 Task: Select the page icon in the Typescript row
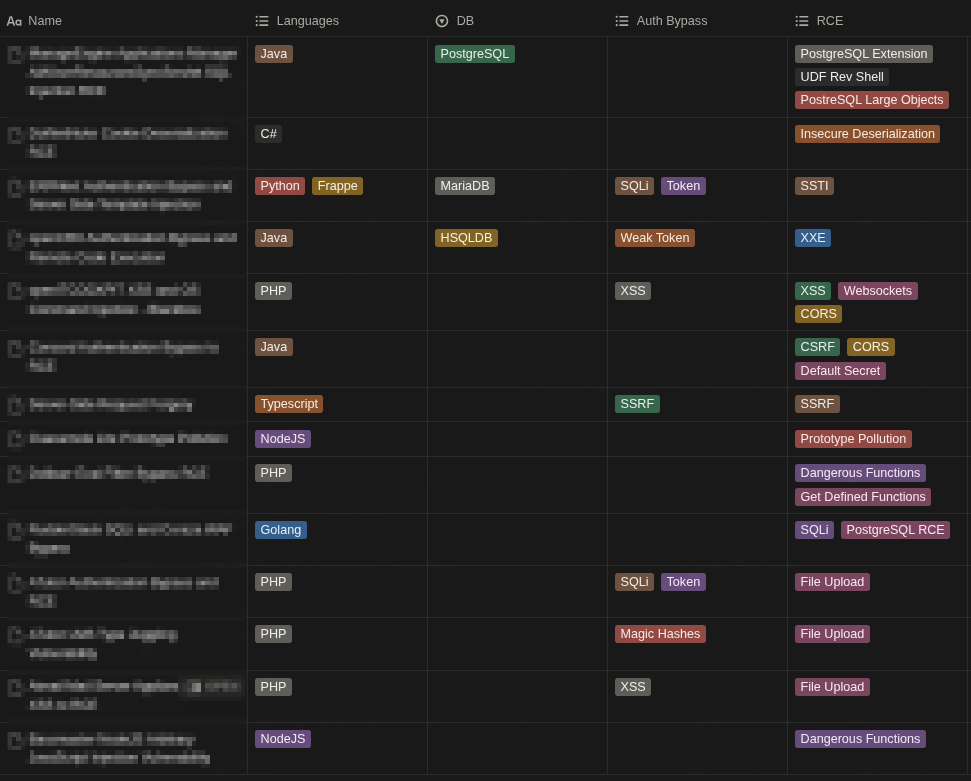[x=15, y=405]
